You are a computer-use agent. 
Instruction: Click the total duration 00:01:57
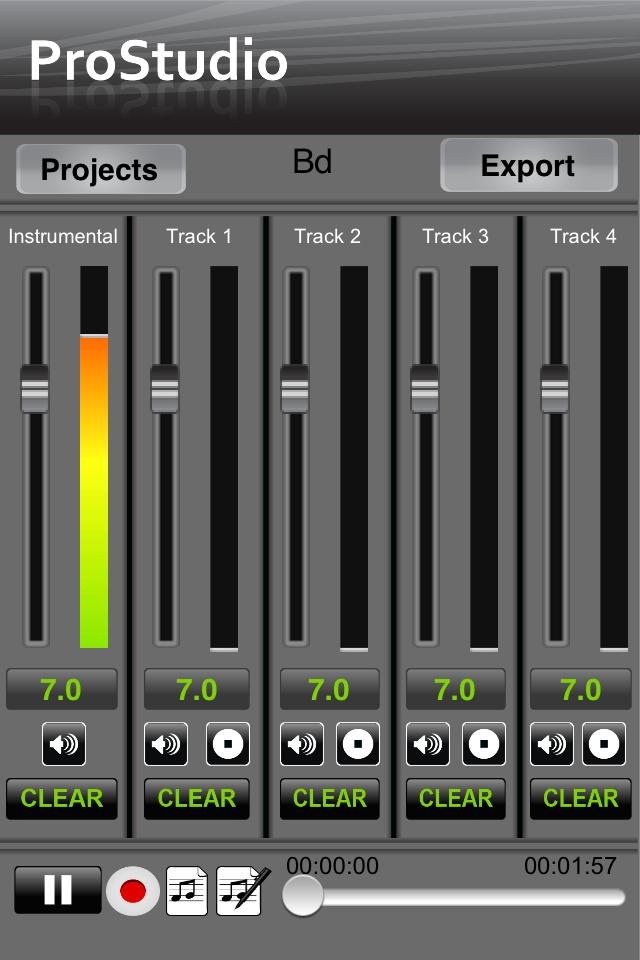click(570, 866)
